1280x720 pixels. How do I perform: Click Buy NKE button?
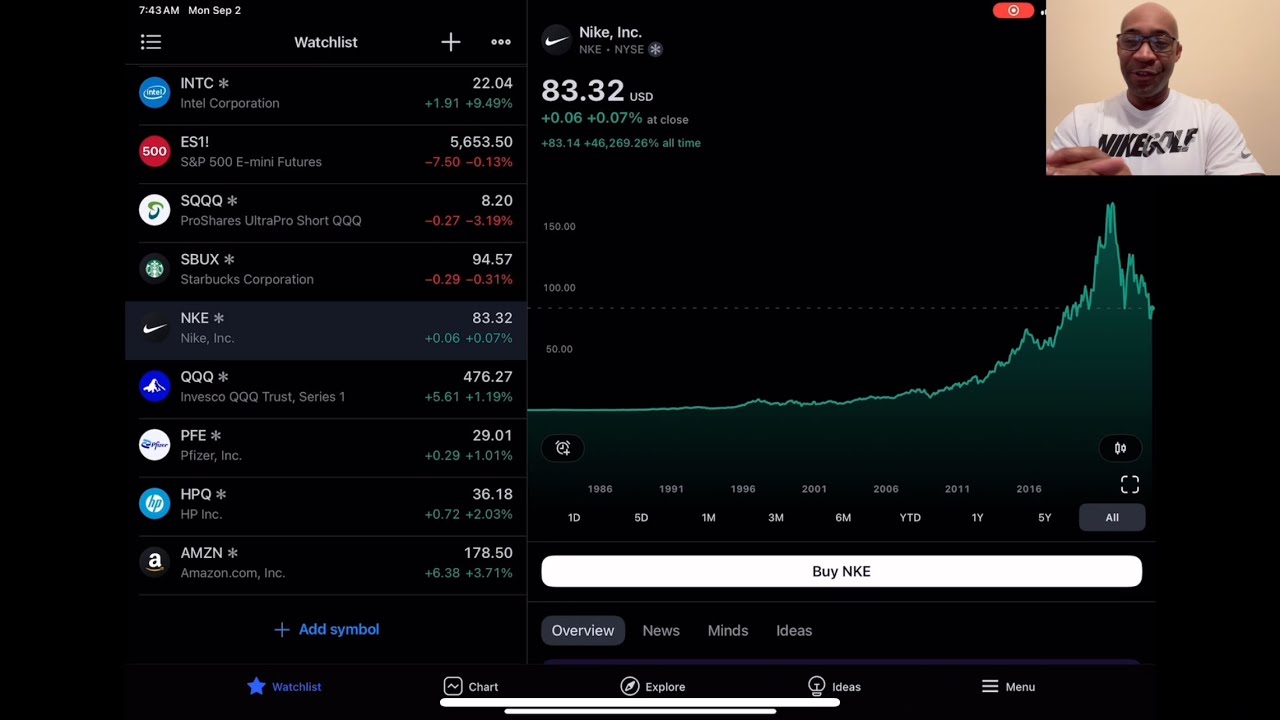tap(841, 571)
